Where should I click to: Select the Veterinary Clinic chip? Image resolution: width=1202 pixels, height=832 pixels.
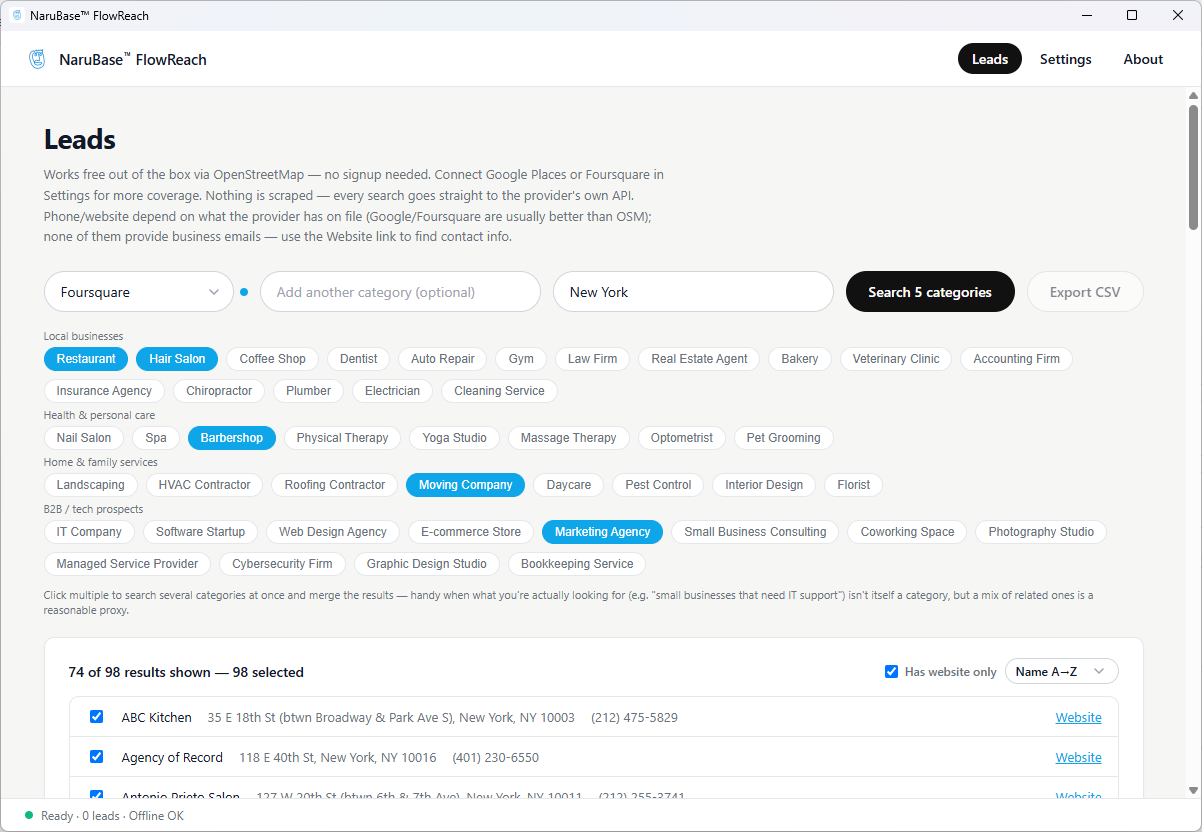tap(896, 359)
